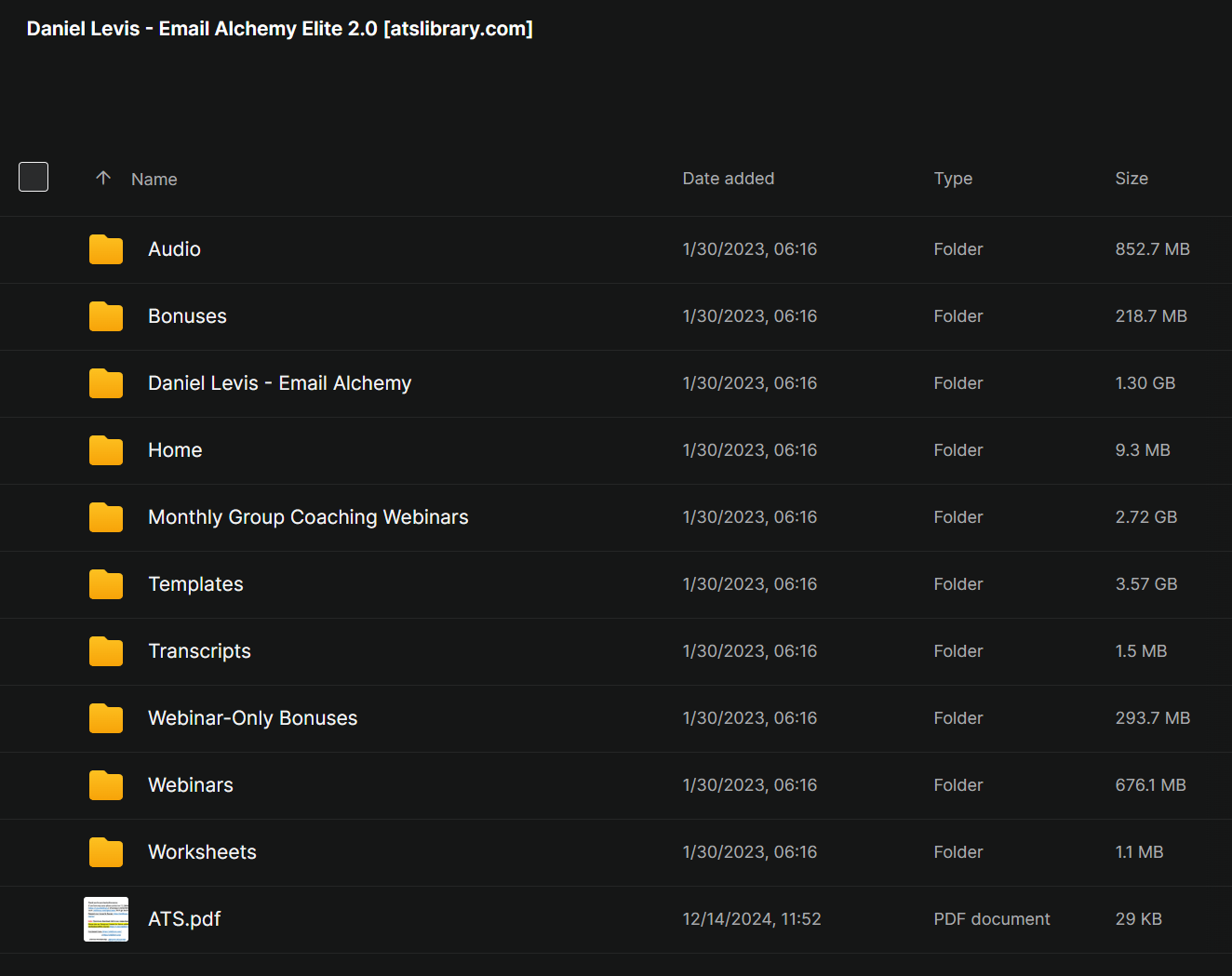Toggle sort direction arrow beside Name
This screenshot has width=1232, height=976.
[x=103, y=178]
